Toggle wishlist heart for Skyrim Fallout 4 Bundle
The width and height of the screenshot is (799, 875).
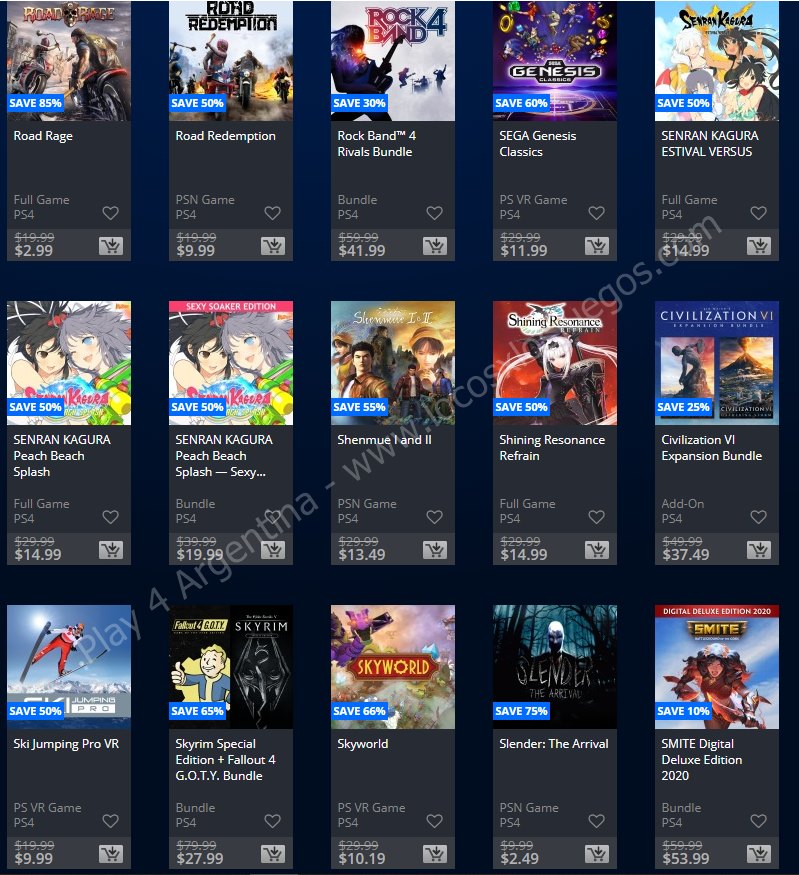coord(272,821)
